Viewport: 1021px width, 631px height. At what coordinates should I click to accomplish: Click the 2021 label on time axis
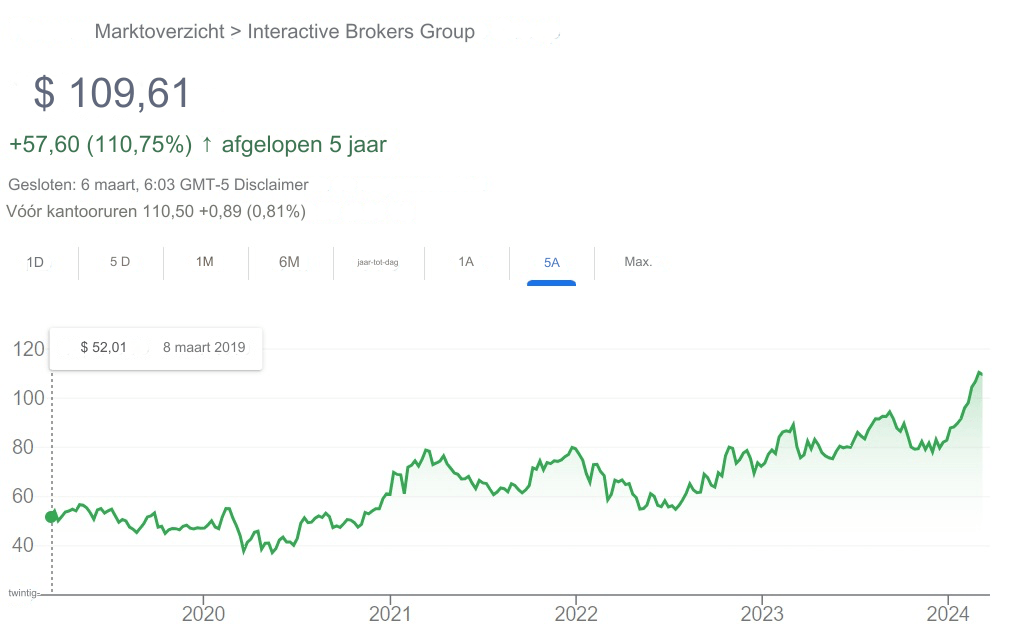point(390,613)
